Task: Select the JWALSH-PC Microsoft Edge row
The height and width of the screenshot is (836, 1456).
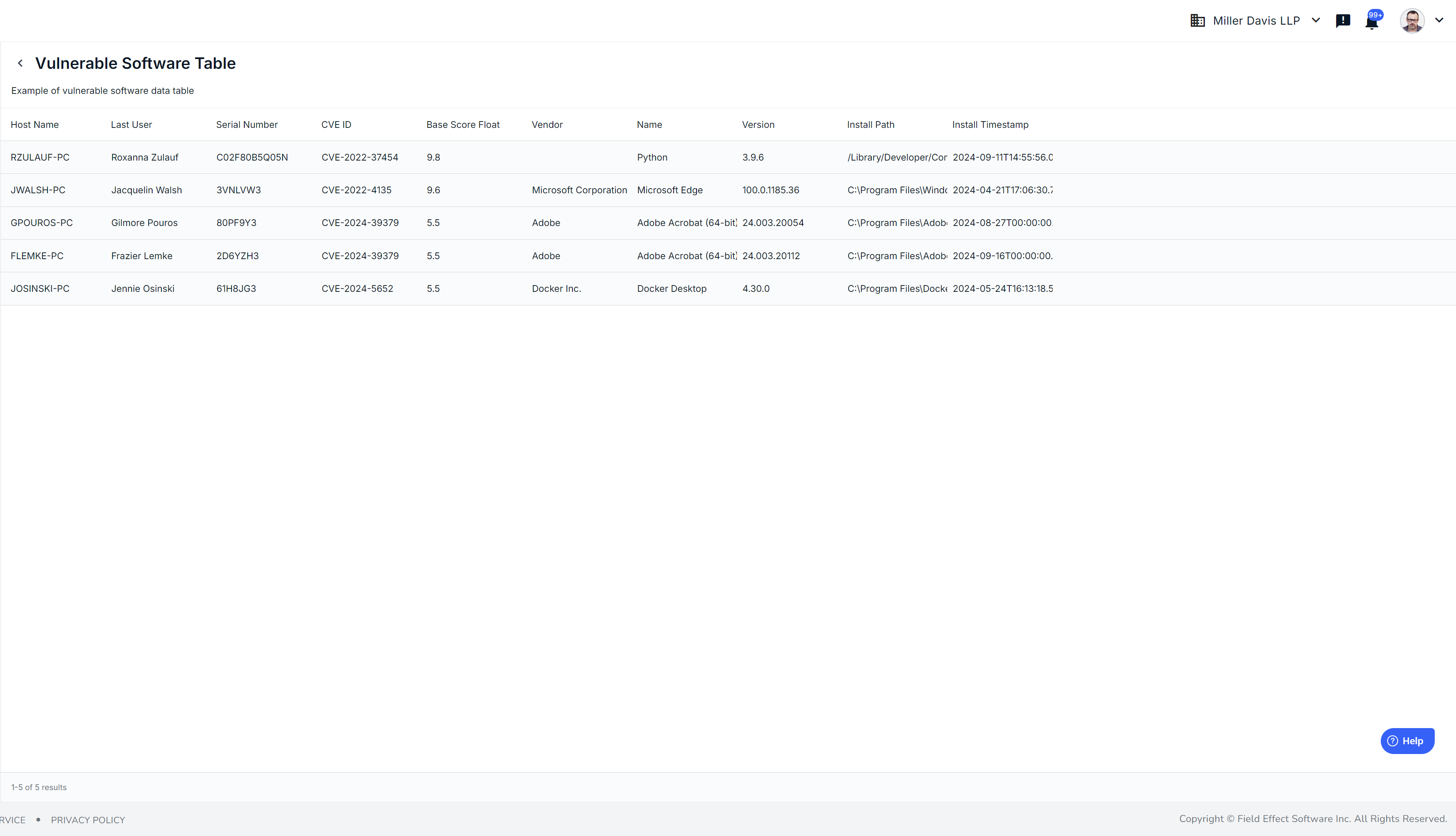Action: tap(669, 190)
